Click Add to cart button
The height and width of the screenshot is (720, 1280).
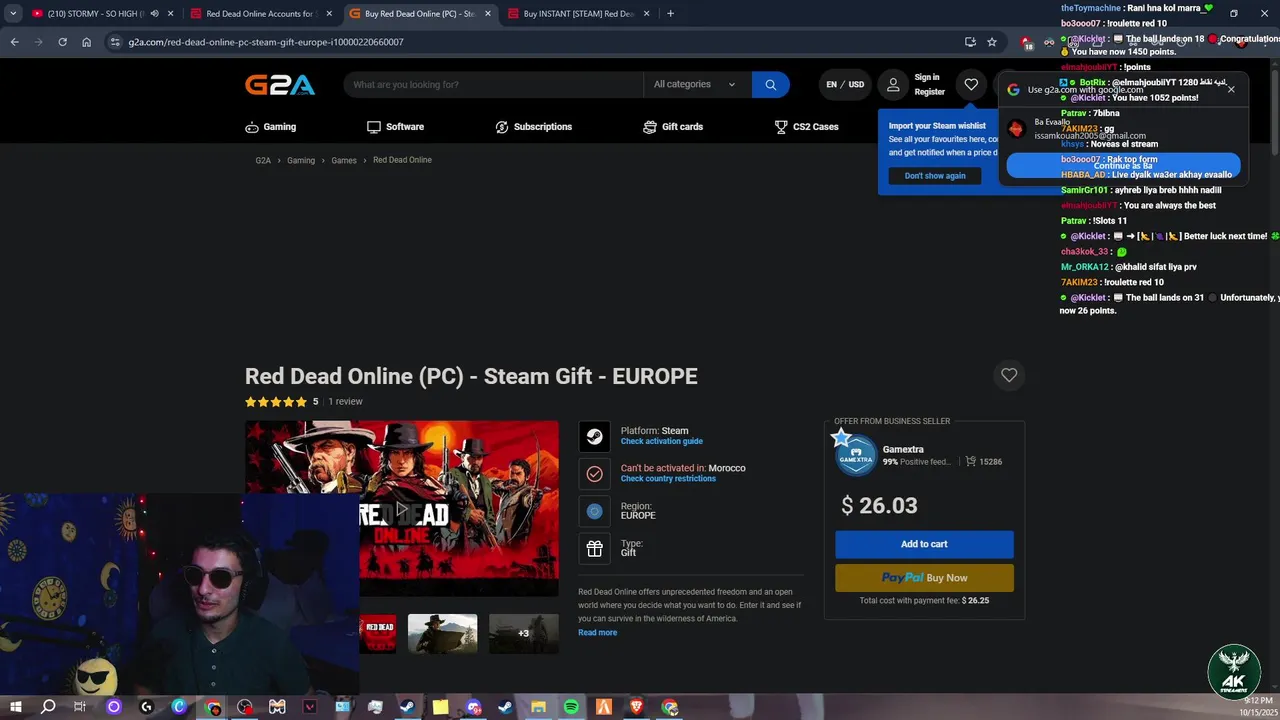tap(924, 544)
